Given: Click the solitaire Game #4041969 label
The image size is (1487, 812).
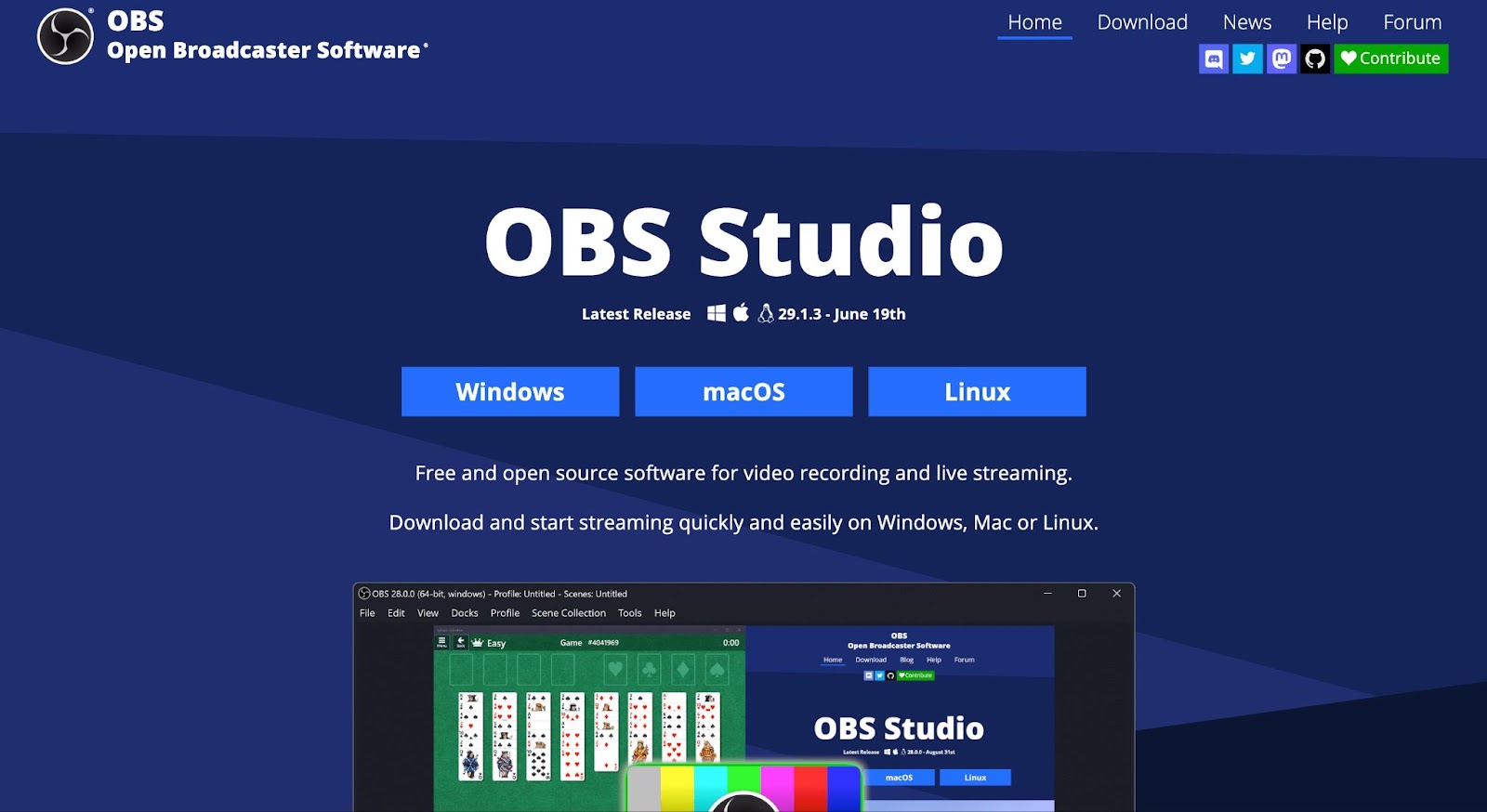Looking at the screenshot, I should tap(589, 642).
